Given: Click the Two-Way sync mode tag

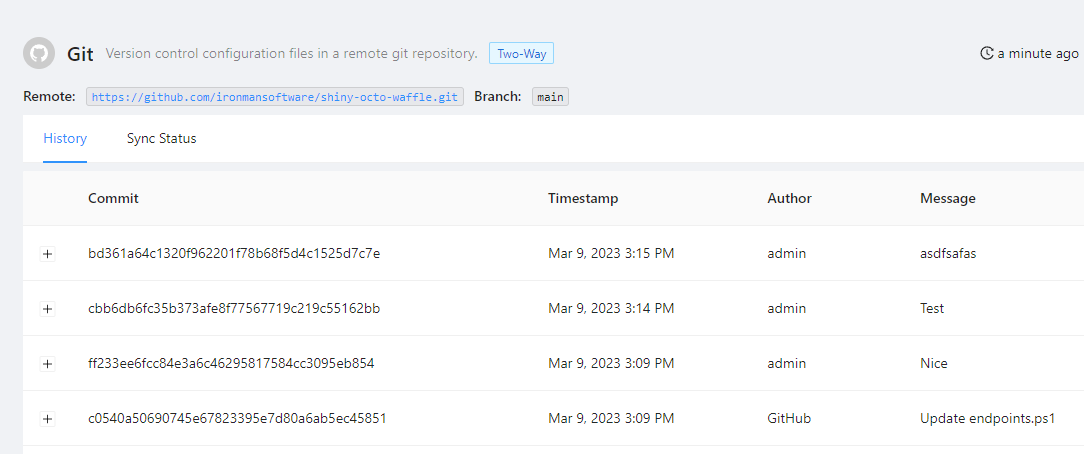Looking at the screenshot, I should pos(521,53).
